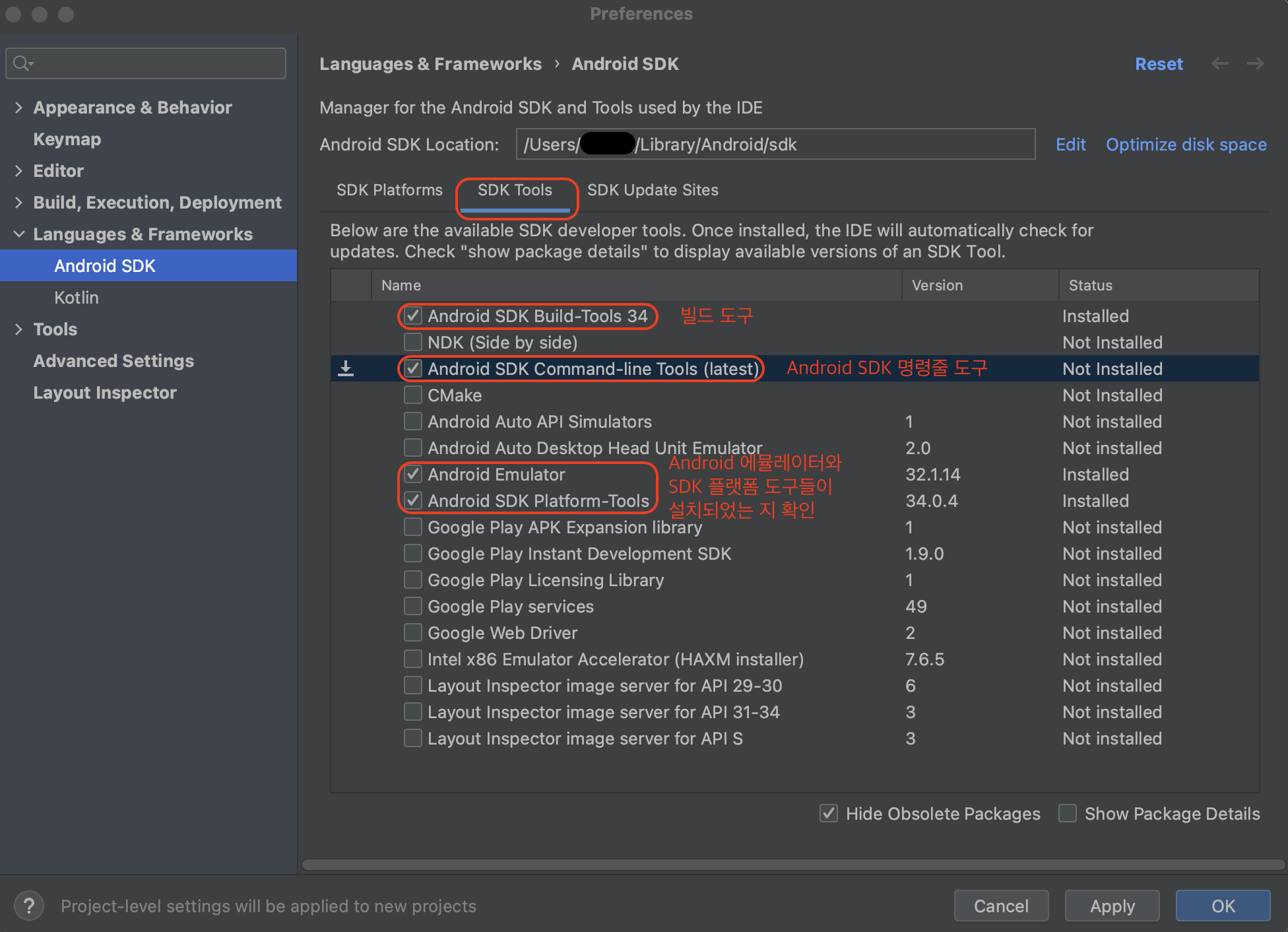Switch to the SDK Platforms tab
Screen dimensions: 1288x932
click(389, 190)
